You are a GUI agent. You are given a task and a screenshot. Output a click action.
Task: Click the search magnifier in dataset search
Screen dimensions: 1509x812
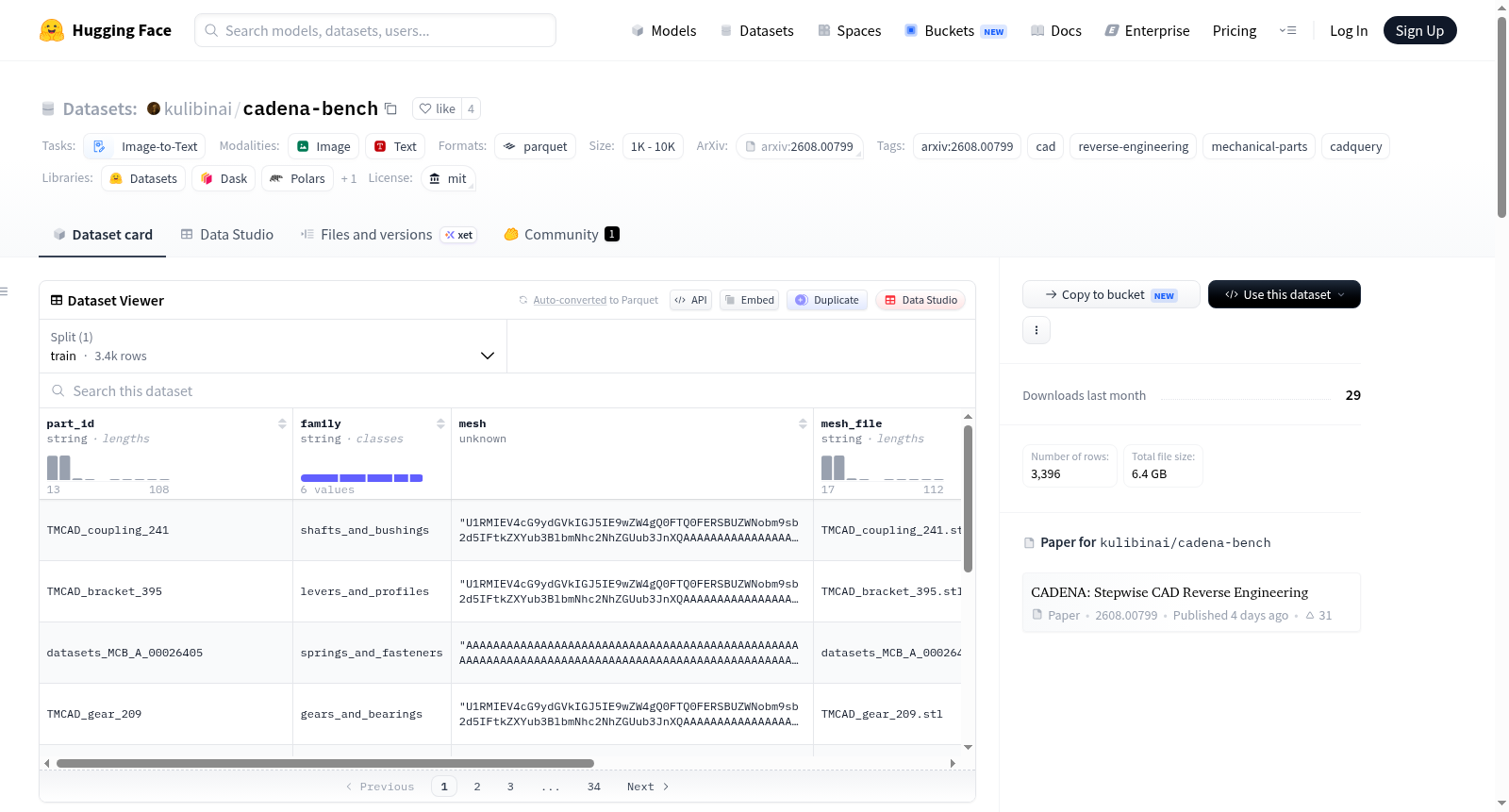tap(58, 390)
